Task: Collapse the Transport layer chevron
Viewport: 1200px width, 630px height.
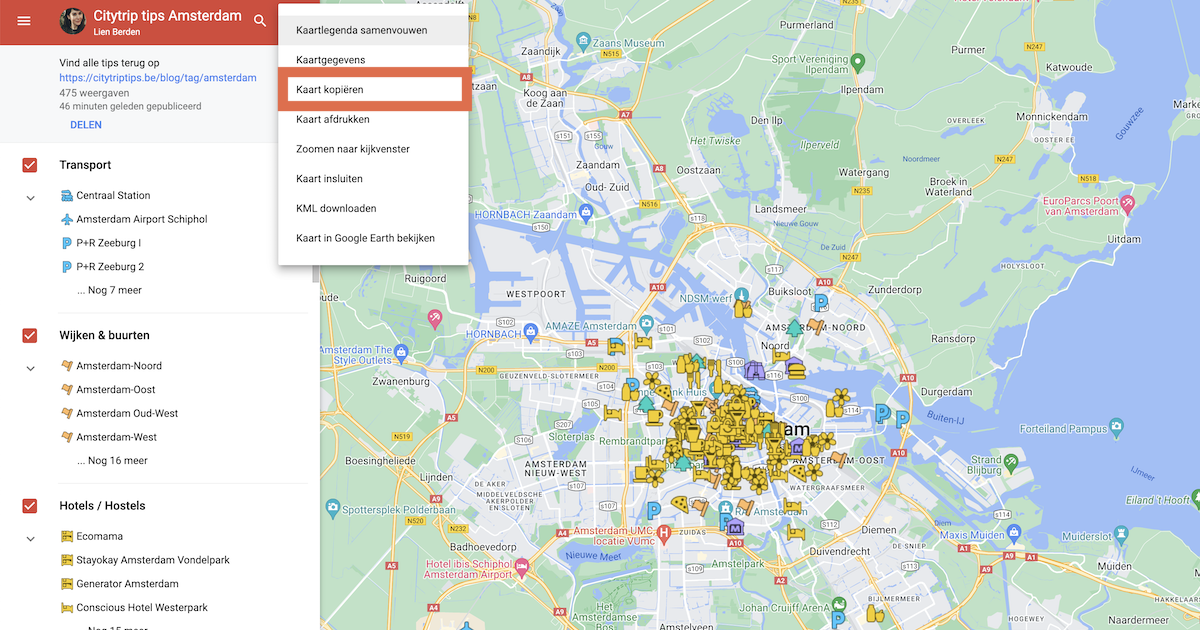Action: pyautogui.click(x=30, y=198)
